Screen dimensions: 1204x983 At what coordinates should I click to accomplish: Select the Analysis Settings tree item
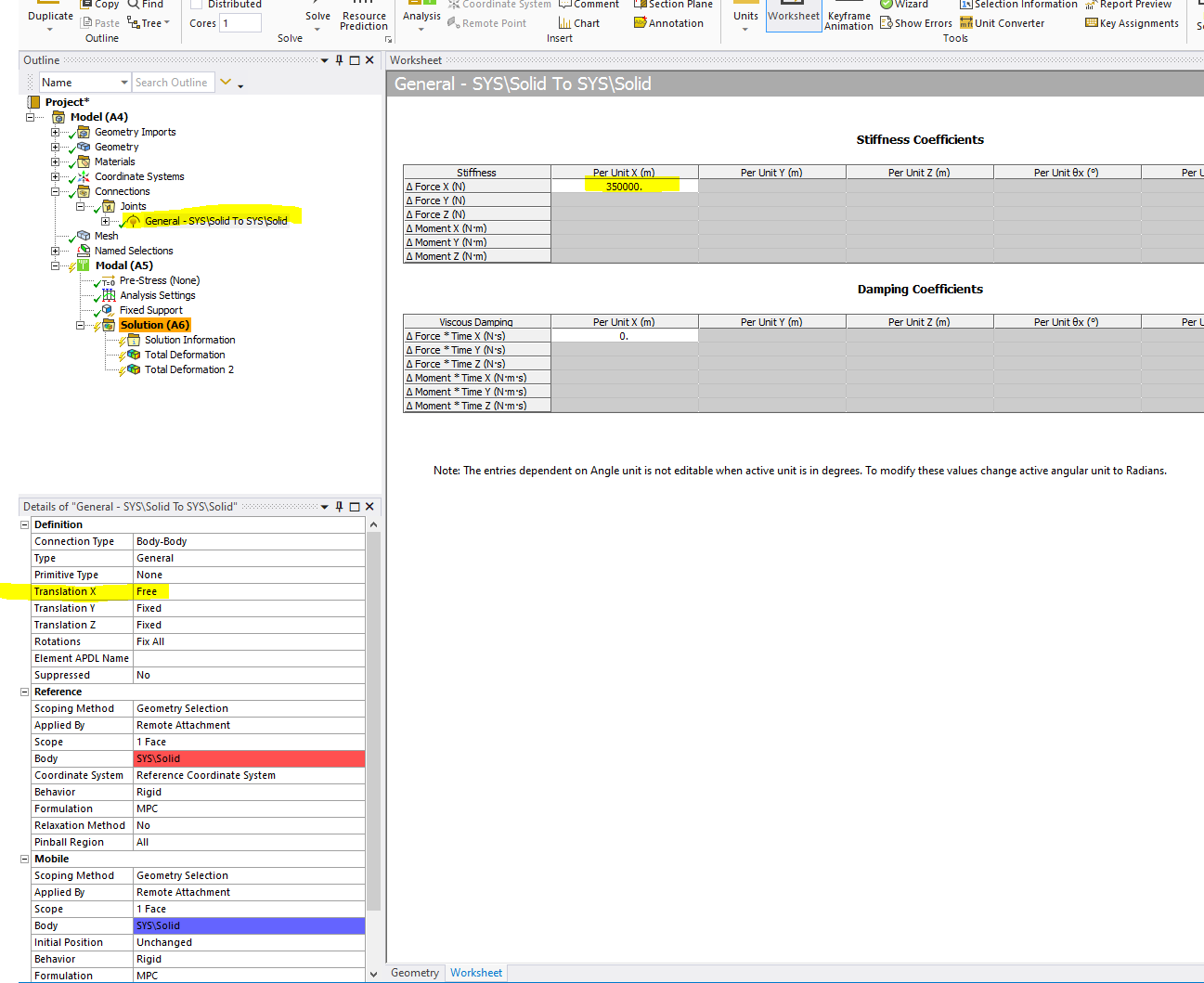click(x=157, y=295)
